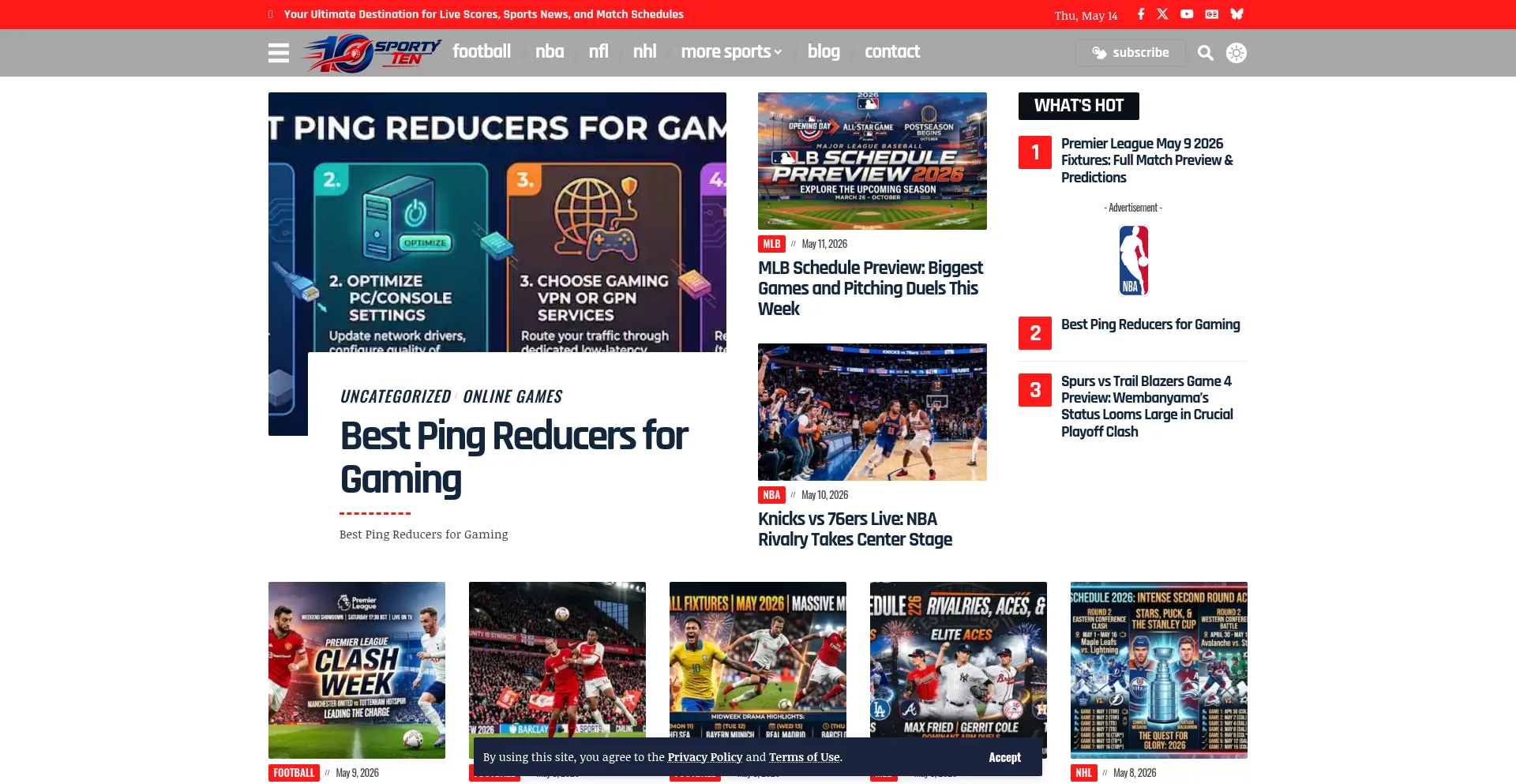Viewport: 1516px width, 784px height.
Task: Click the red NHL tag dated May 8
Action: point(1083,773)
